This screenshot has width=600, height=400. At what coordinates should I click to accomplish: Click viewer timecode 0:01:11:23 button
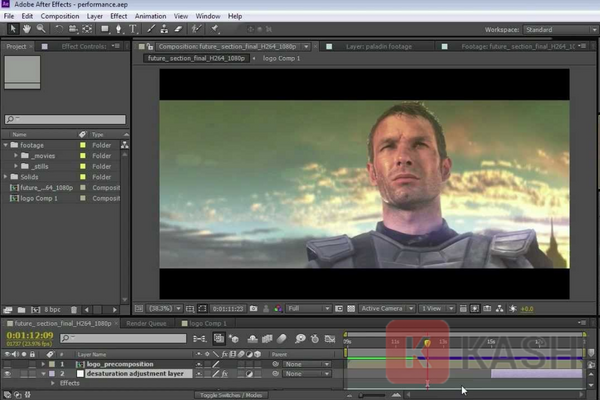click(228, 309)
